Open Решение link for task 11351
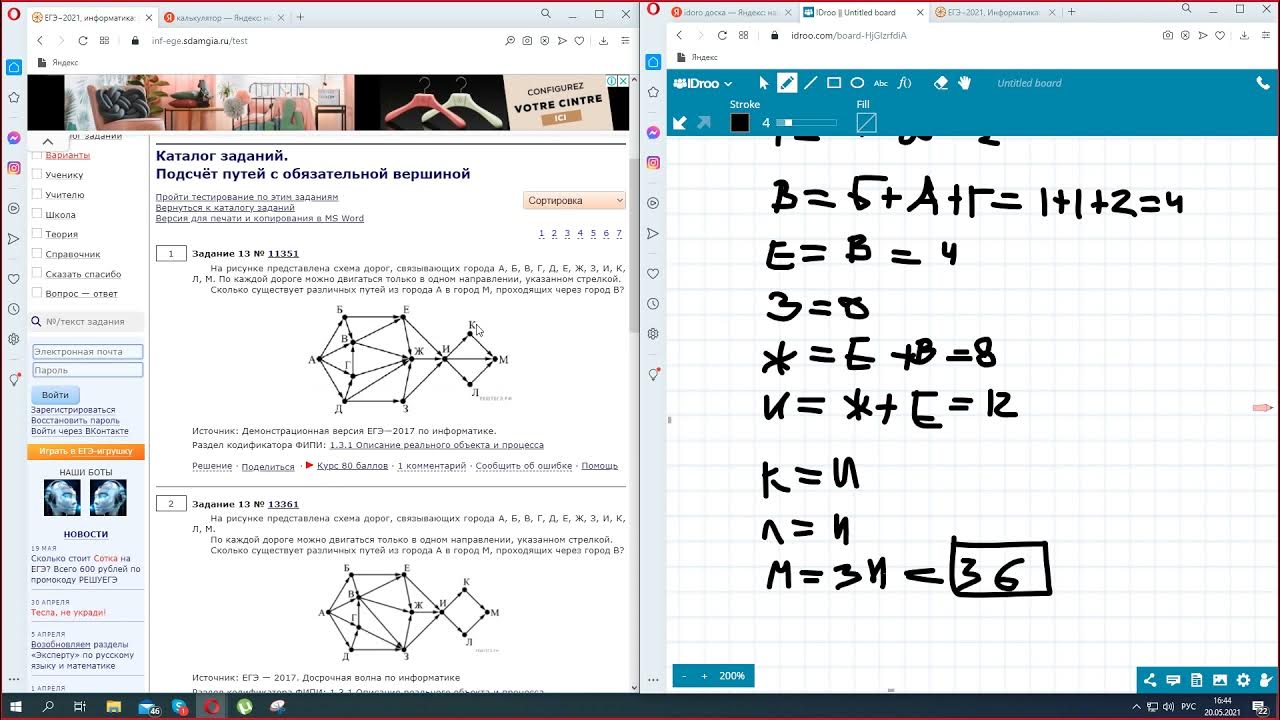This screenshot has width=1280, height=720. click(212, 466)
